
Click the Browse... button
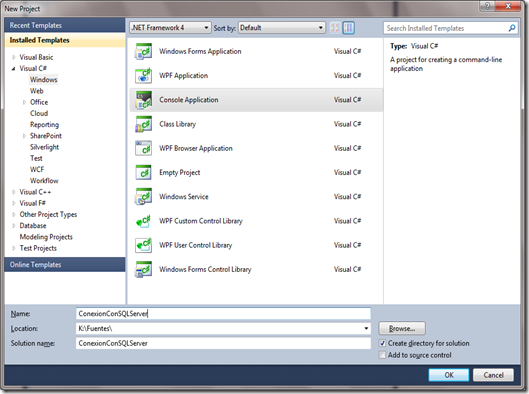[402, 329]
